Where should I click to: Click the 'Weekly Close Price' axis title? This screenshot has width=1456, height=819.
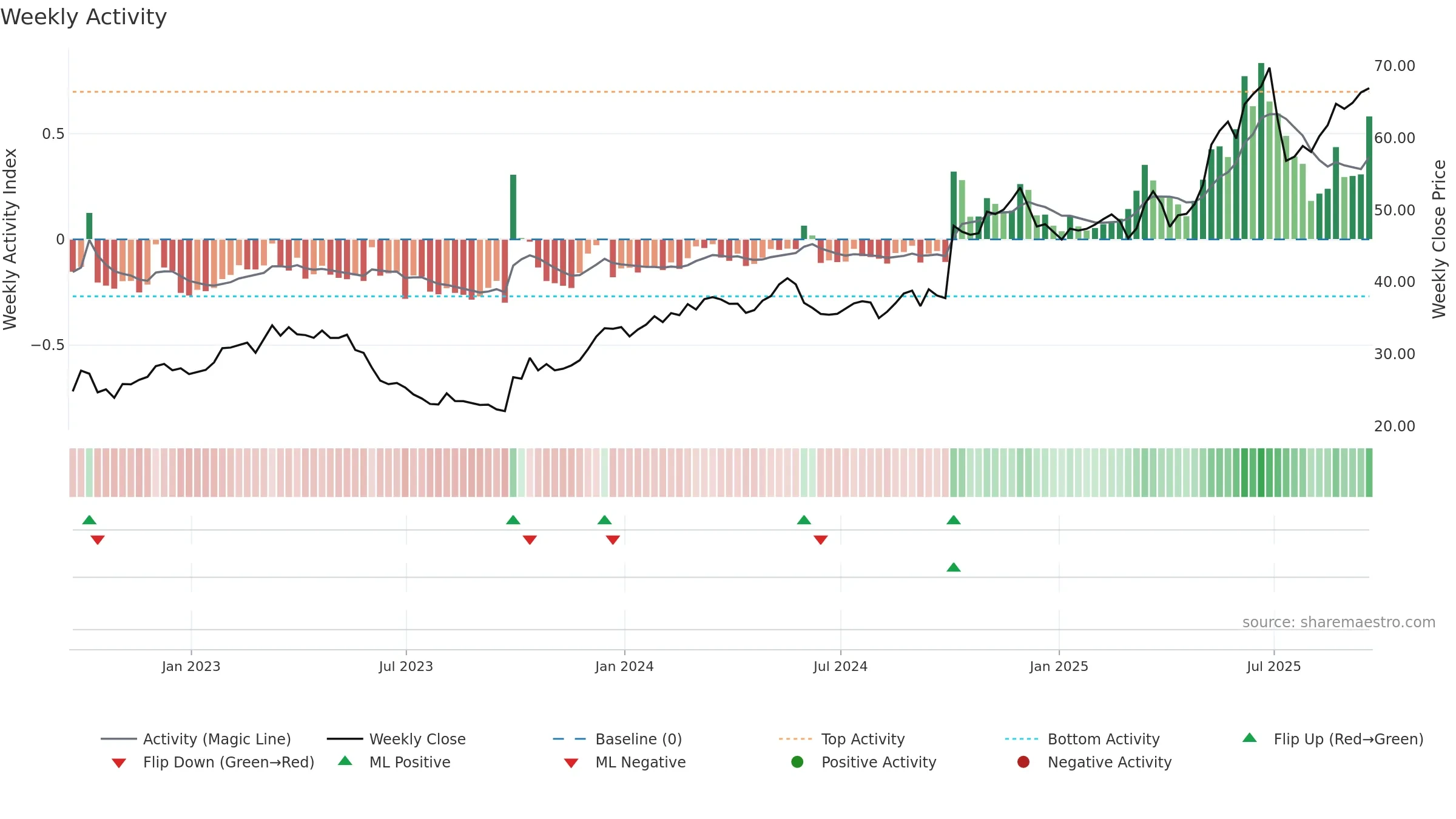1439,239
